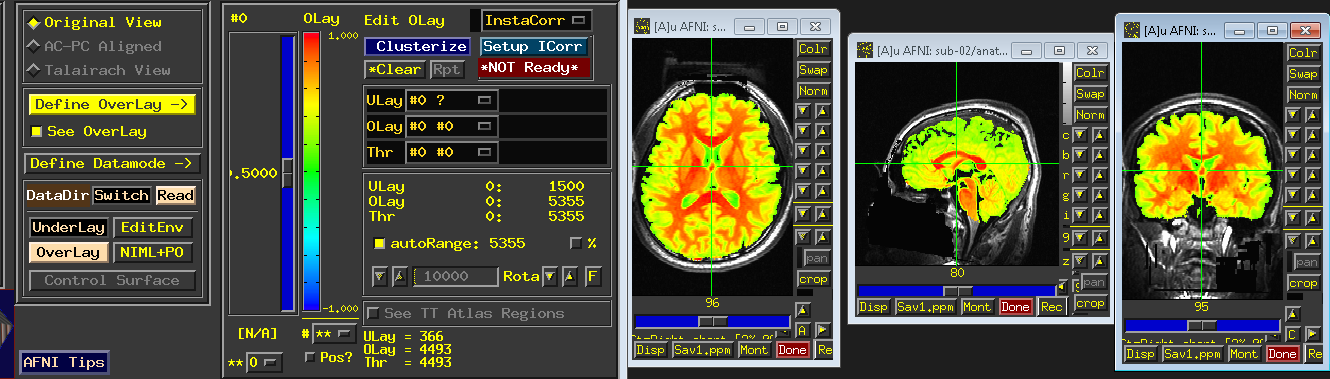Toggle the F button next to Rota
Image resolution: width=1330 pixels, height=379 pixels.
click(593, 277)
